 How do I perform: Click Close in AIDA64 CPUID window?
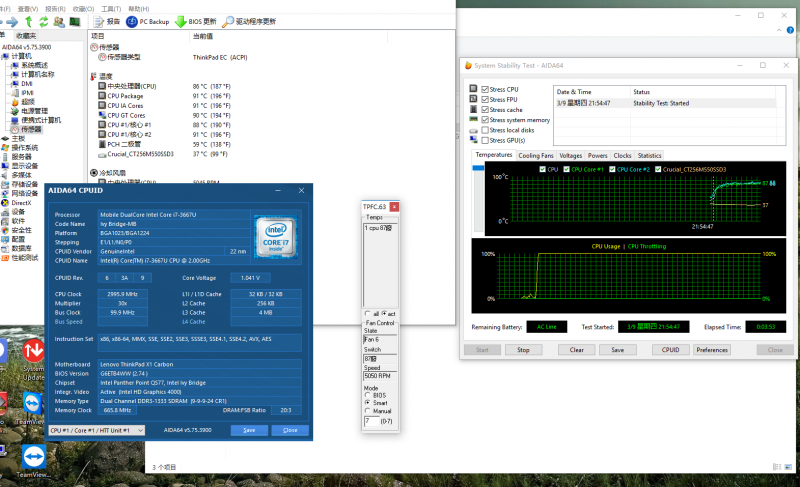(x=290, y=430)
